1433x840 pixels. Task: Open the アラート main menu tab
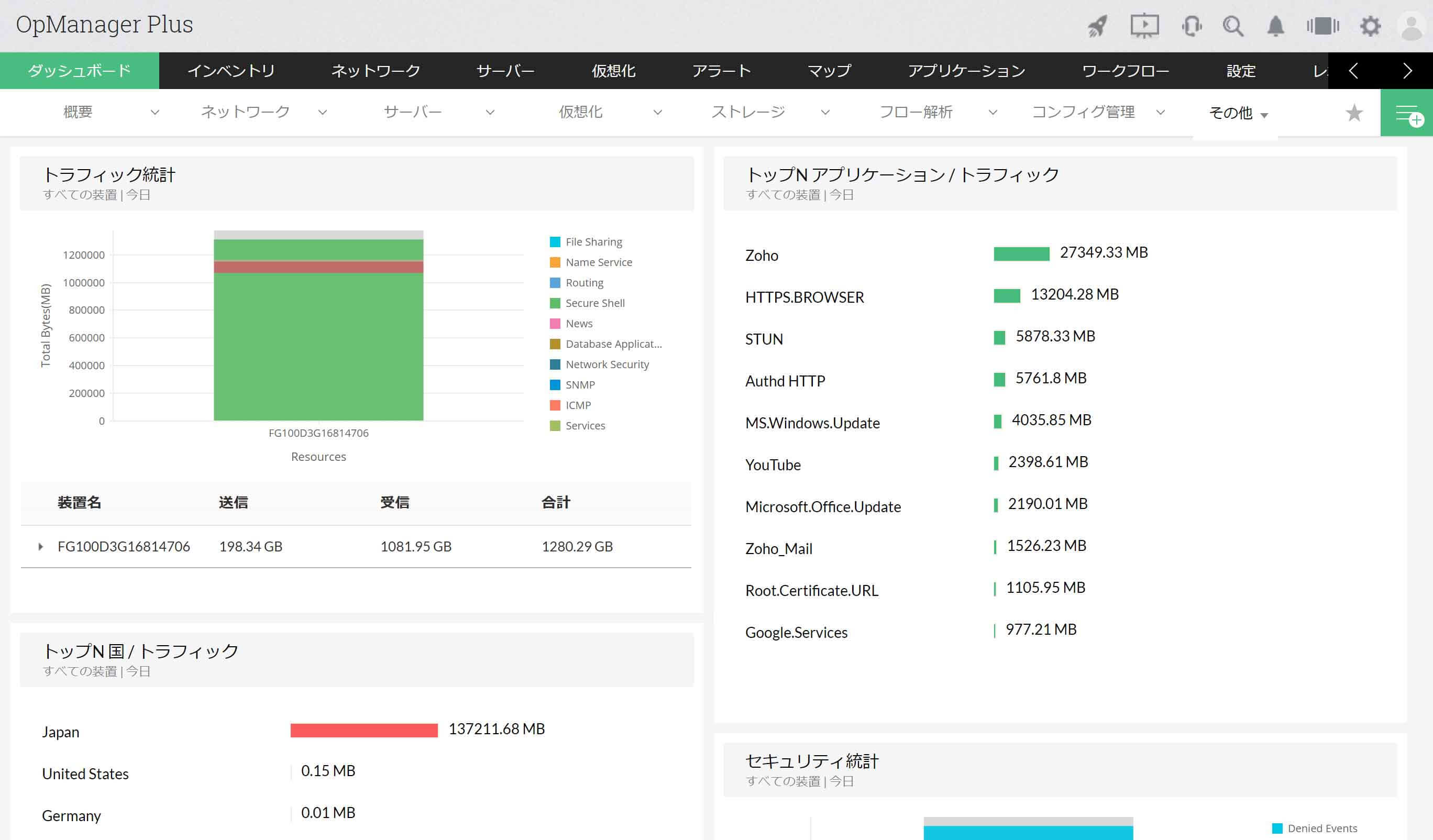pyautogui.click(x=721, y=71)
